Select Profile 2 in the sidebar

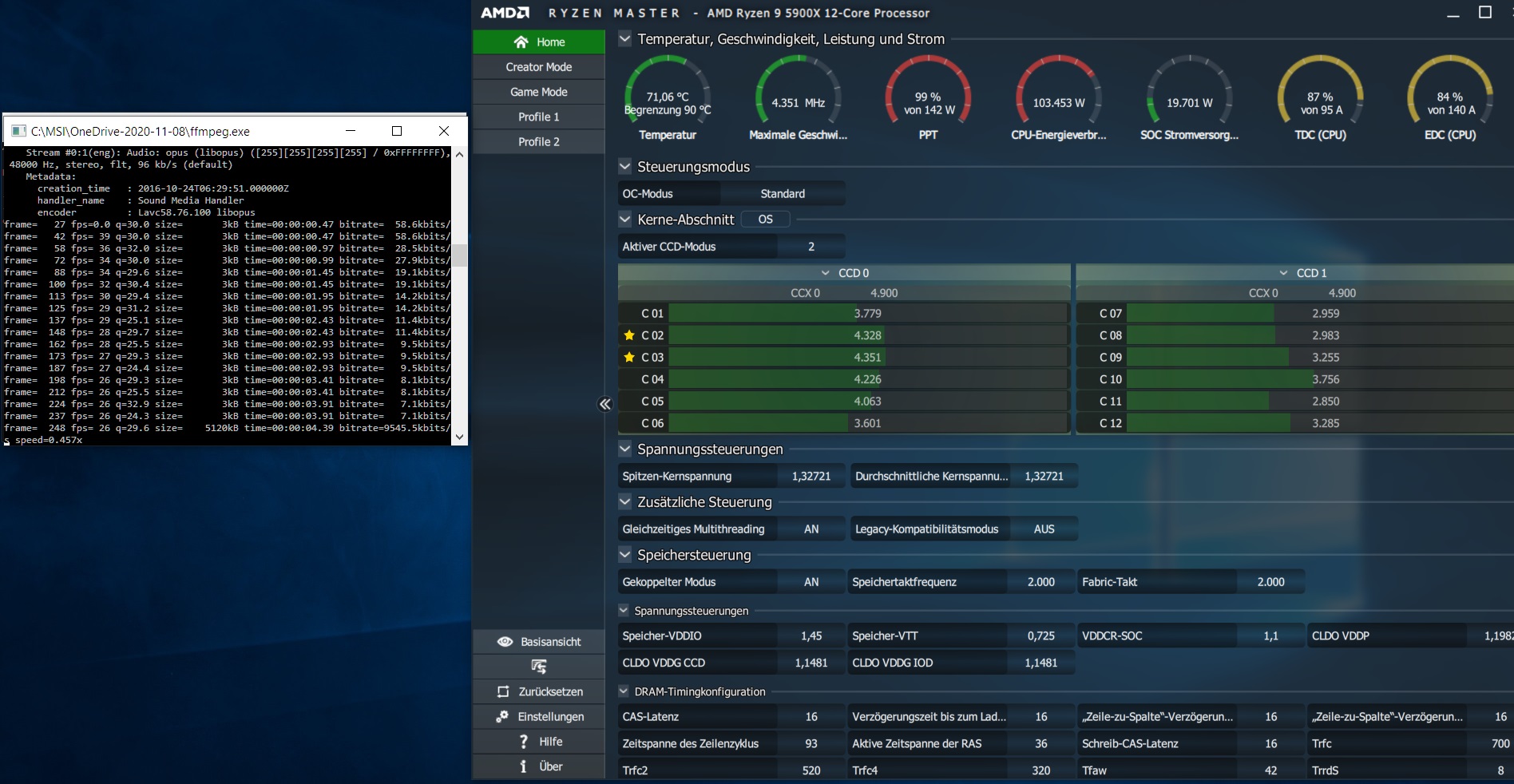539,141
